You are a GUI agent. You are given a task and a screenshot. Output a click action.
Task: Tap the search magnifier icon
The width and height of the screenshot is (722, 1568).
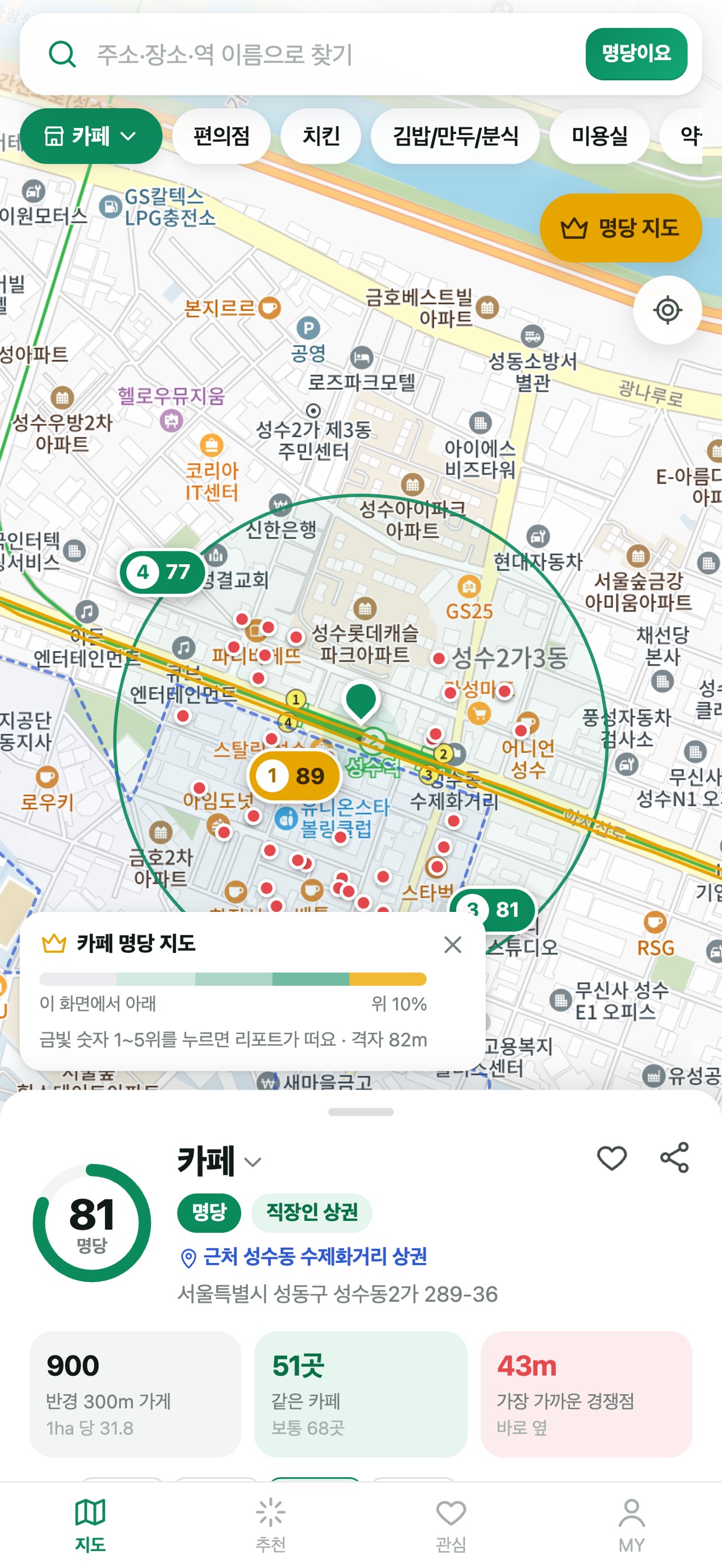coord(62,54)
